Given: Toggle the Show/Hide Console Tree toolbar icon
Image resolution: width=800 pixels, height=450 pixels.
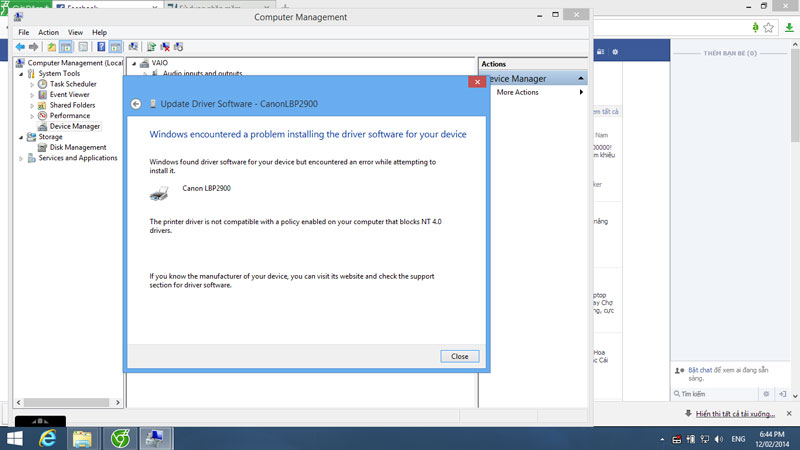Looking at the screenshot, I should coord(66,47).
